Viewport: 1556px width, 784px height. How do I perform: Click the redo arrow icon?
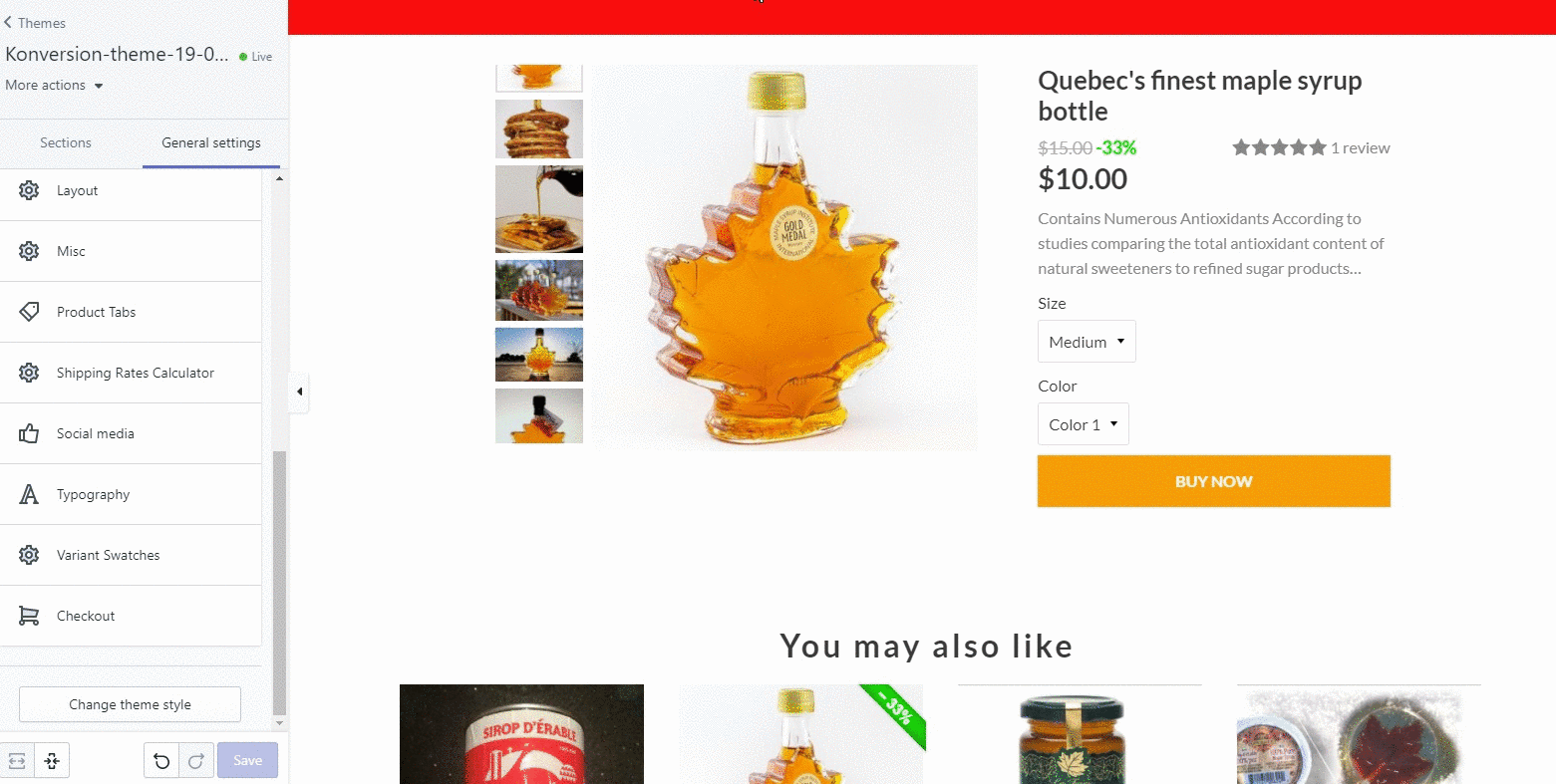pyautogui.click(x=195, y=761)
